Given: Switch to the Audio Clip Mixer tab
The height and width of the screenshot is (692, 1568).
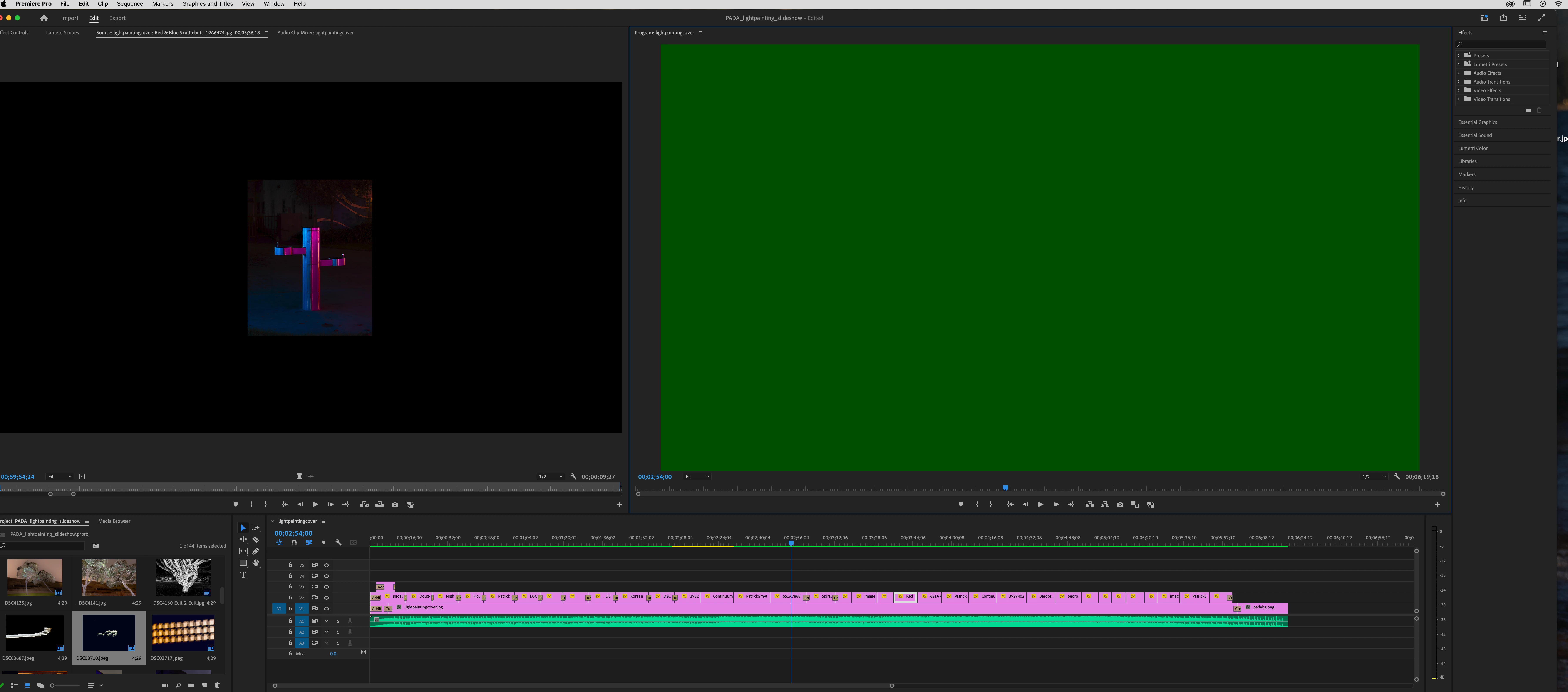Looking at the screenshot, I should (315, 33).
